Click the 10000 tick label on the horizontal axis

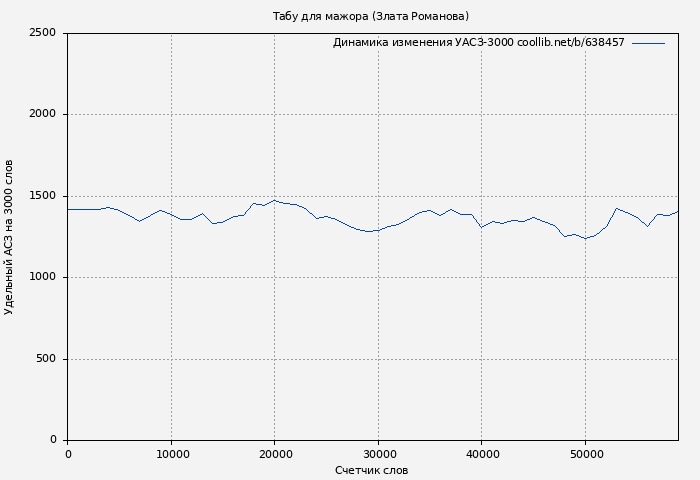[x=171, y=455]
